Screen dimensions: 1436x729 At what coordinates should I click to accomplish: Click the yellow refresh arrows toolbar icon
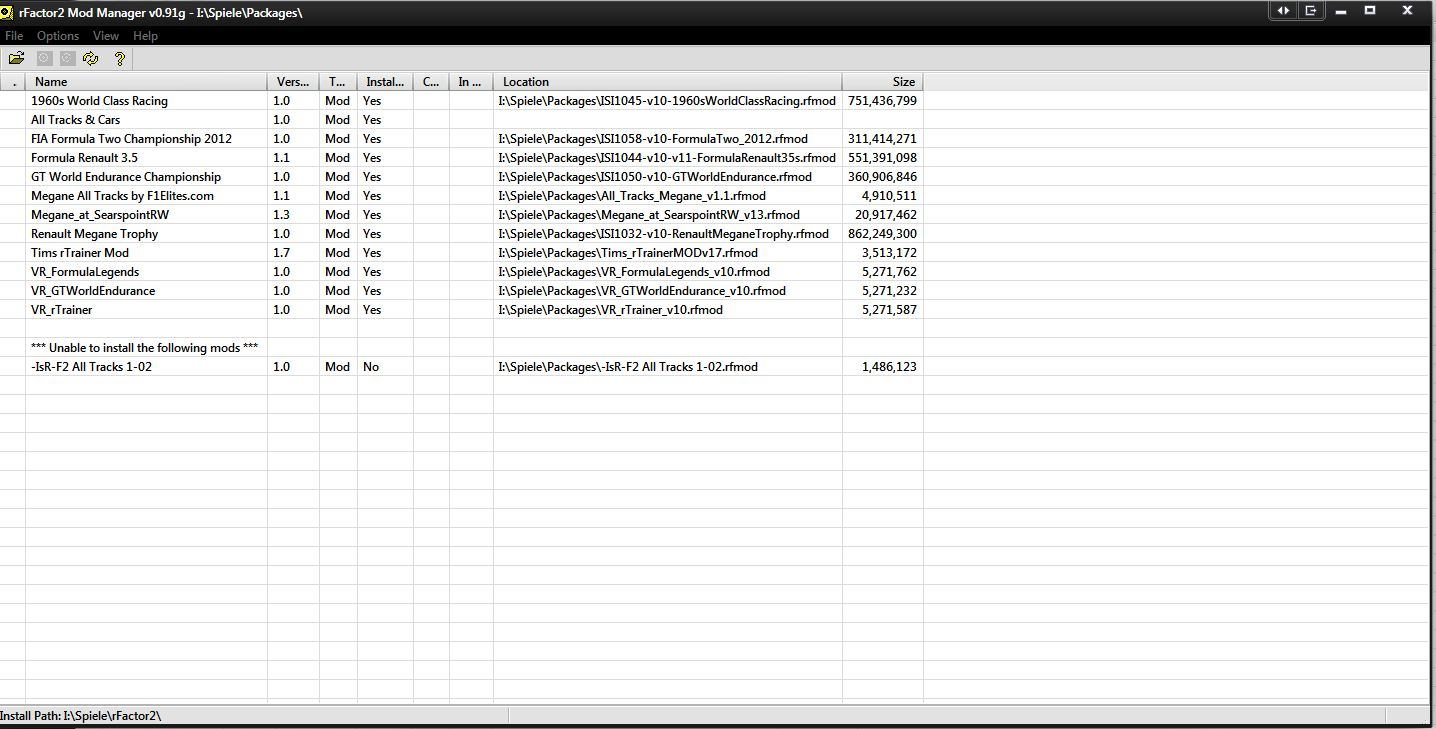click(x=91, y=59)
